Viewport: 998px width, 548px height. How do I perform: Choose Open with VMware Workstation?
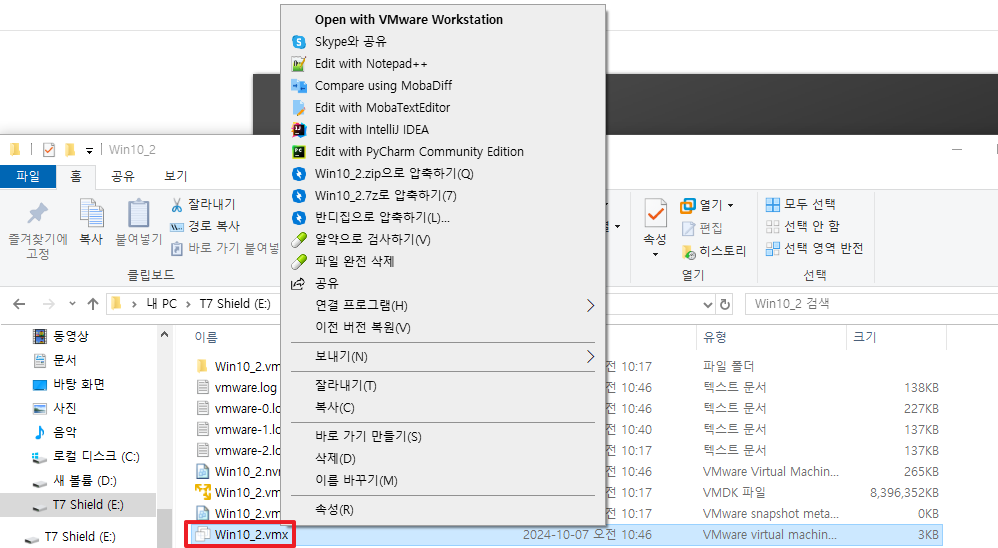tap(409, 20)
